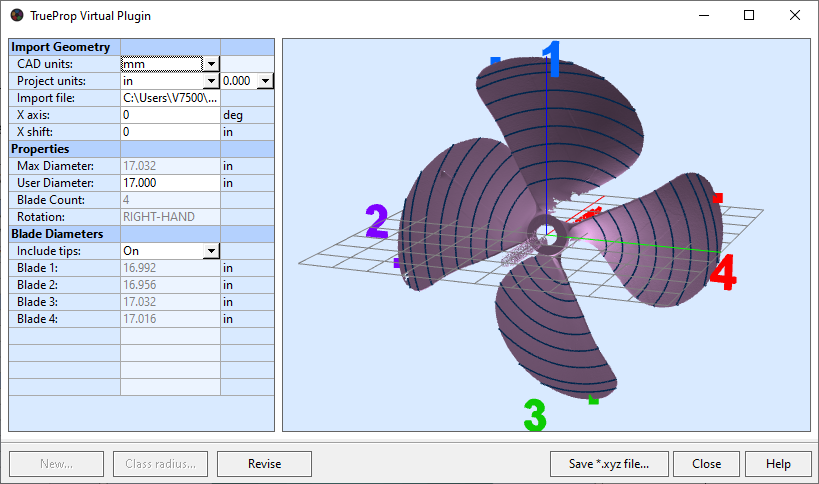This screenshot has height=484, width=819.
Task: Click the propeller hub center in the 3D view
Action: tap(547, 235)
